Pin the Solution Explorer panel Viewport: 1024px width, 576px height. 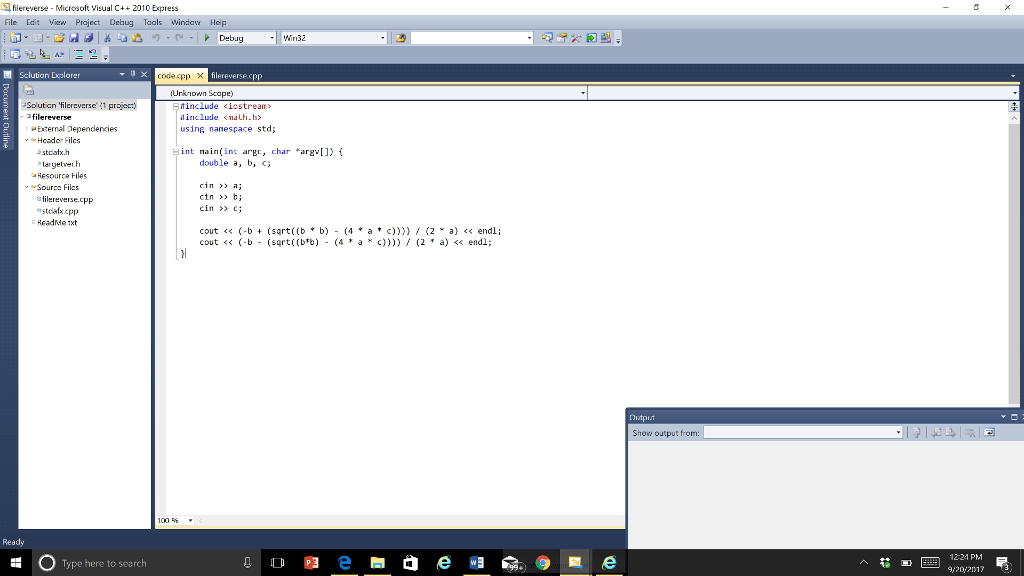tap(133, 74)
